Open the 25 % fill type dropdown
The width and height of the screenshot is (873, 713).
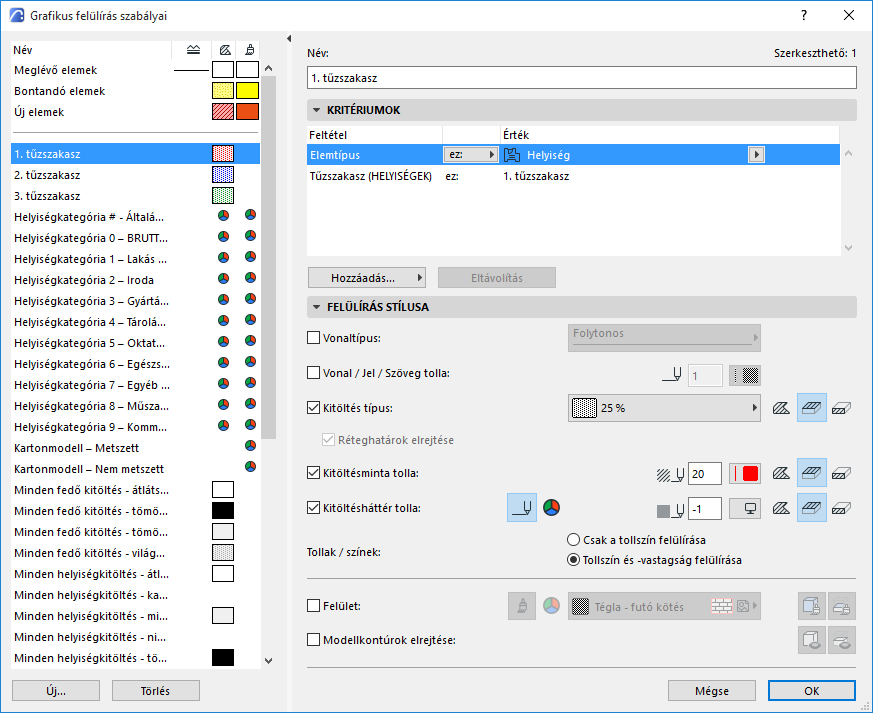click(664, 408)
